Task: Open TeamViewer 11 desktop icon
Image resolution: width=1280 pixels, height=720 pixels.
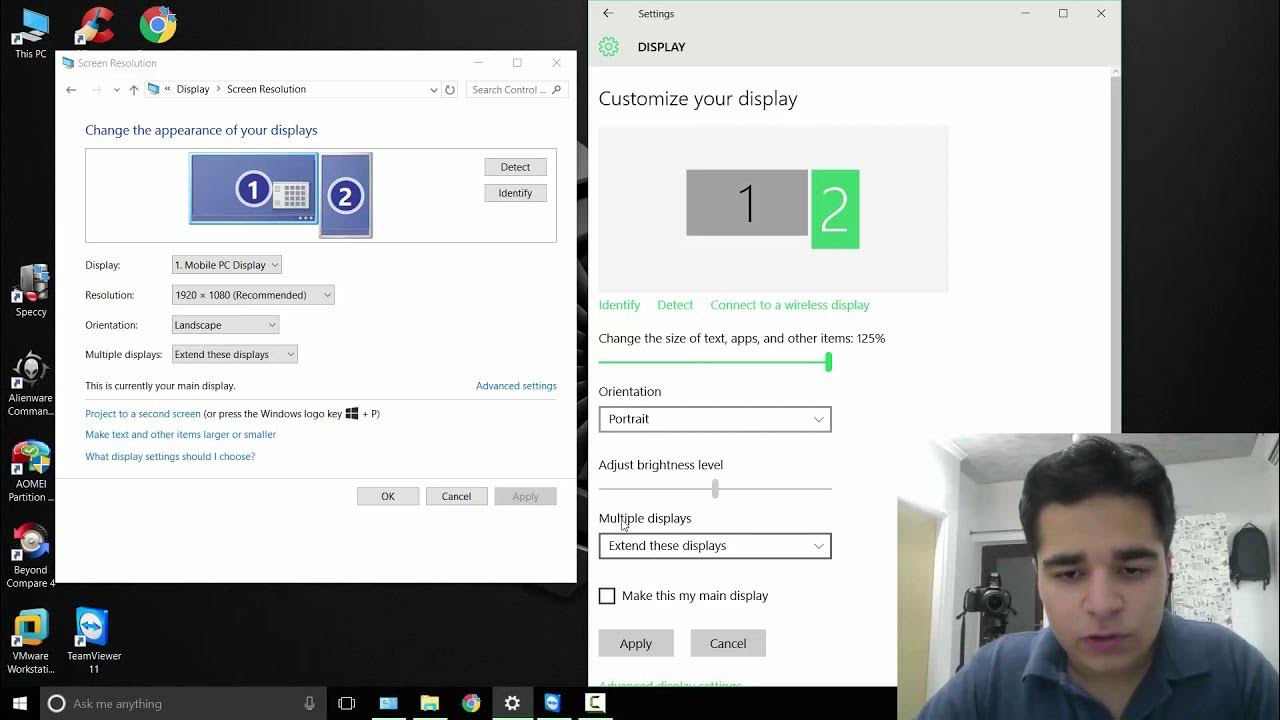Action: point(94,642)
